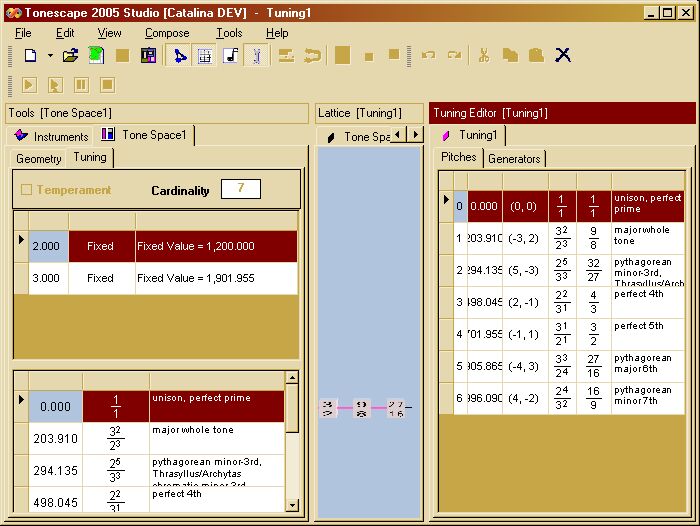Click the Cardinality input field

241,189
